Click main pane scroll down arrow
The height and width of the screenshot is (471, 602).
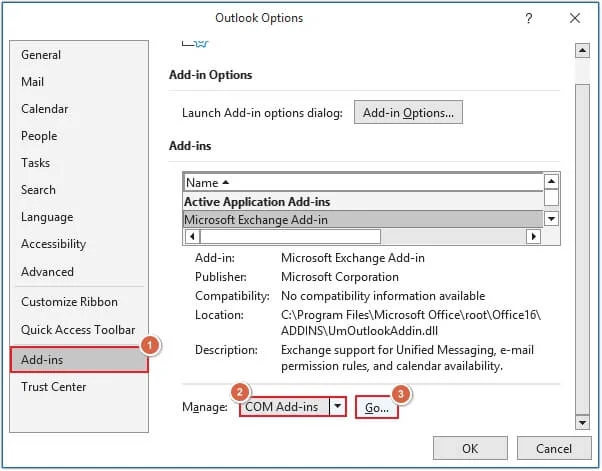tap(582, 423)
